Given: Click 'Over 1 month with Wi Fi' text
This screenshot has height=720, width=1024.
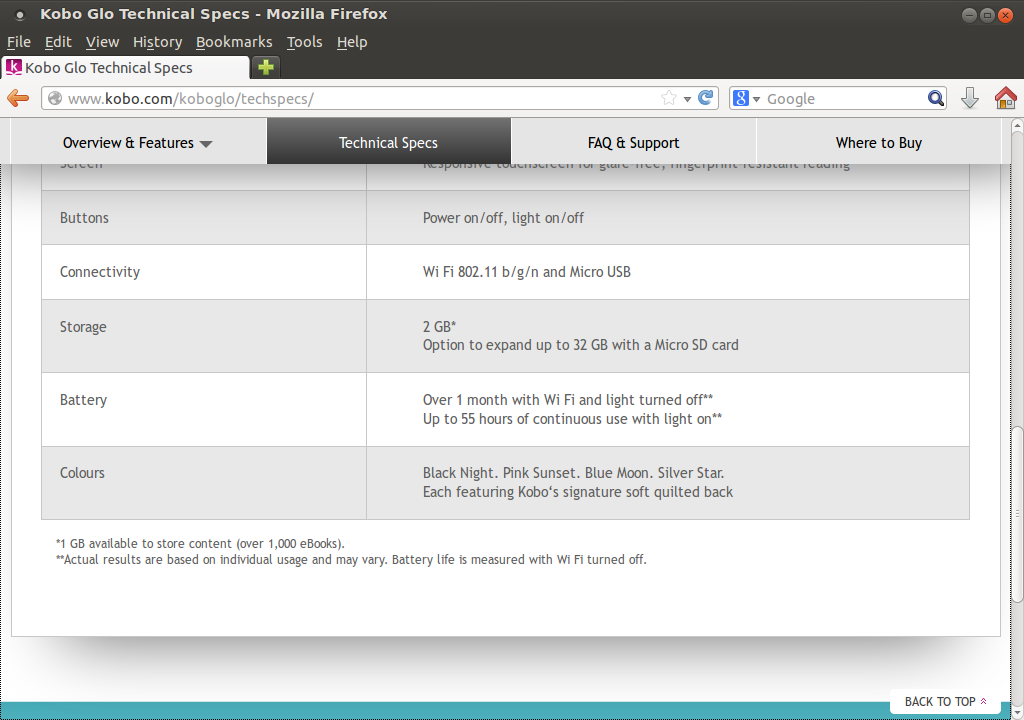Looking at the screenshot, I should (x=568, y=399).
